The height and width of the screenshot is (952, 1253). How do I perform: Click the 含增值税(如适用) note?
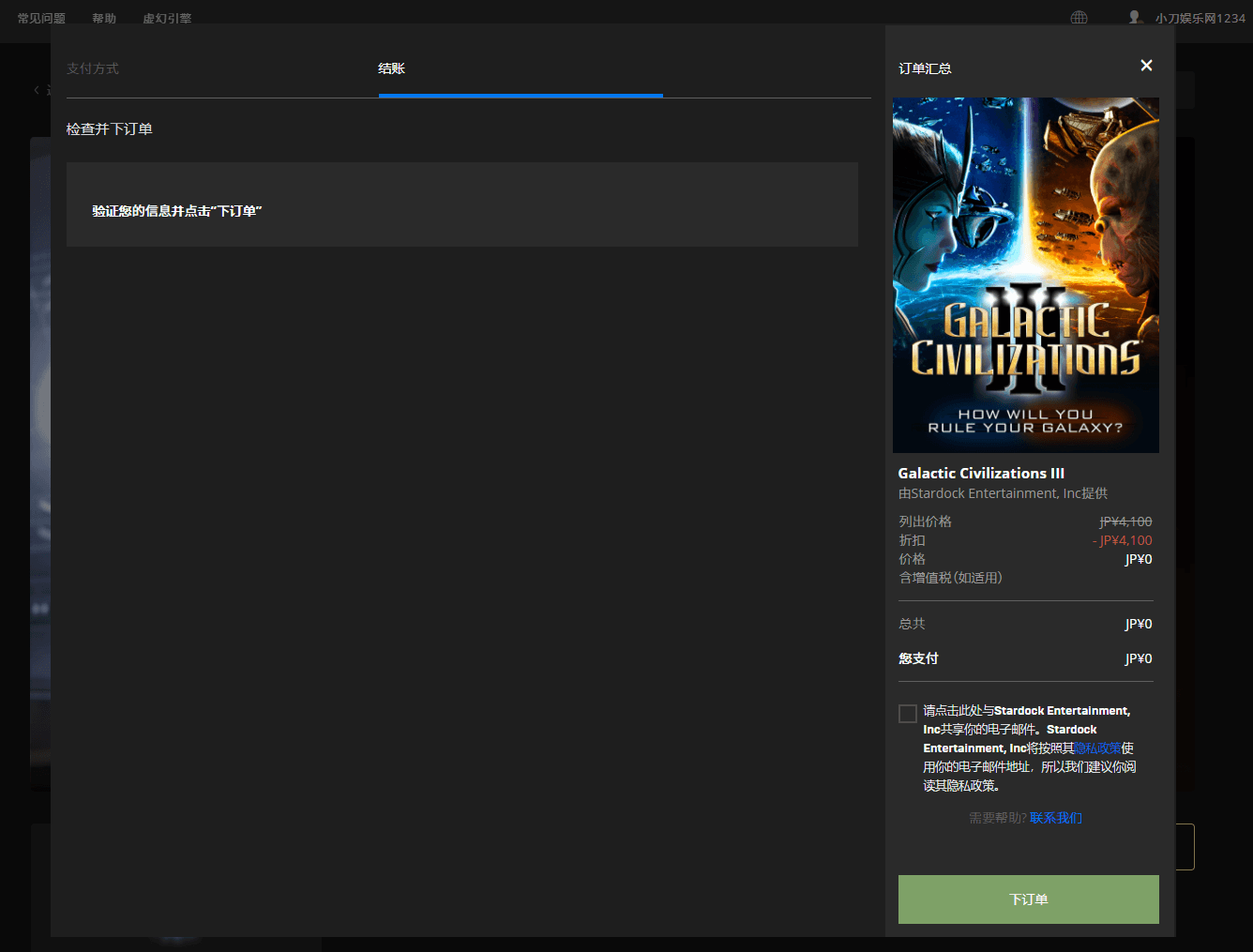(950, 578)
